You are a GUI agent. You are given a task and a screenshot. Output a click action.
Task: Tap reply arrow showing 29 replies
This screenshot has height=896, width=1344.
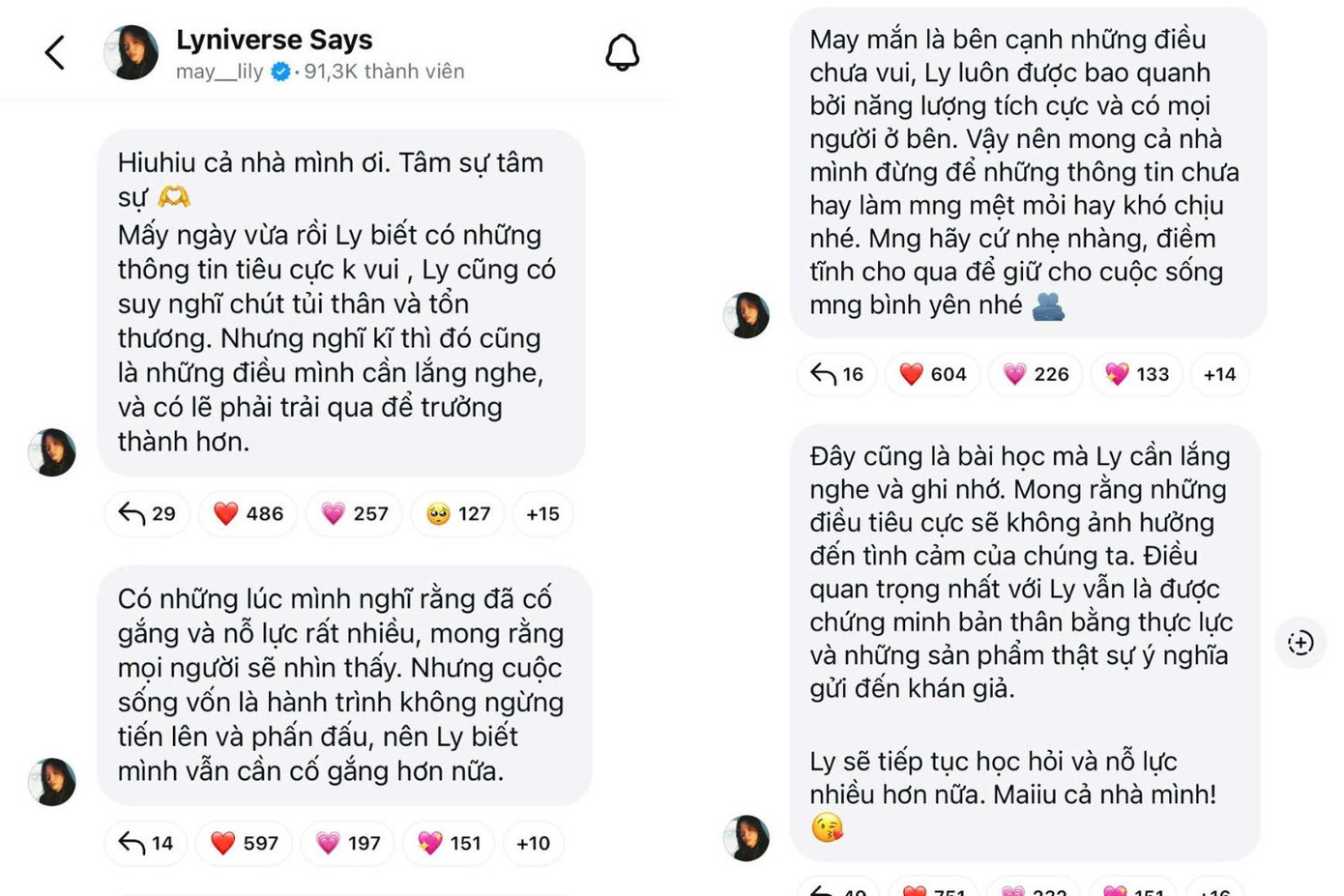pos(147,514)
